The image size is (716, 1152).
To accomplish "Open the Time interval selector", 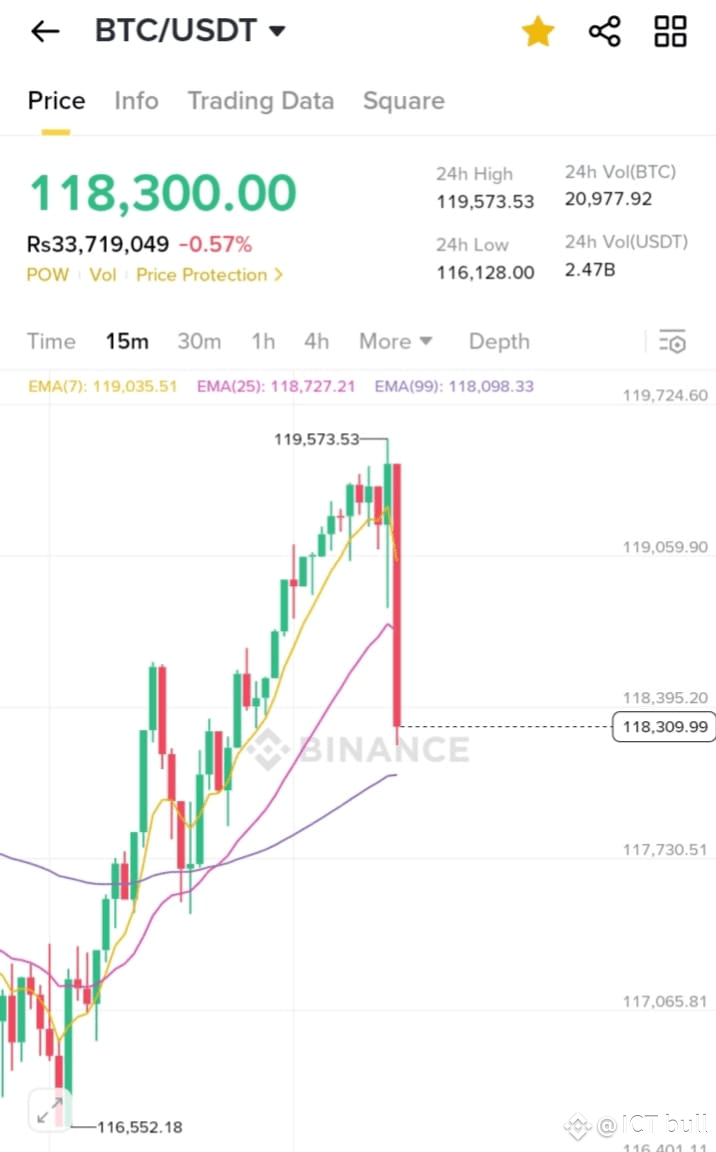I will [51, 341].
